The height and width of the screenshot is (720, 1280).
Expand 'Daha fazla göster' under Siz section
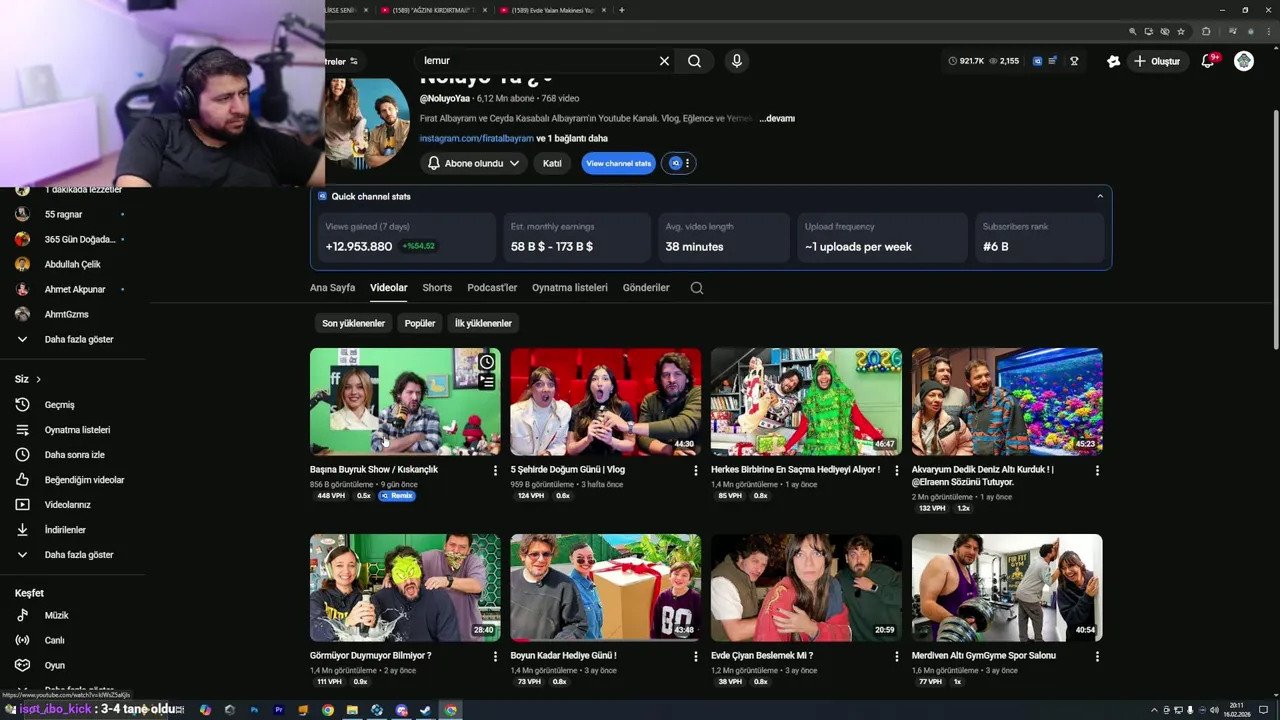78,555
